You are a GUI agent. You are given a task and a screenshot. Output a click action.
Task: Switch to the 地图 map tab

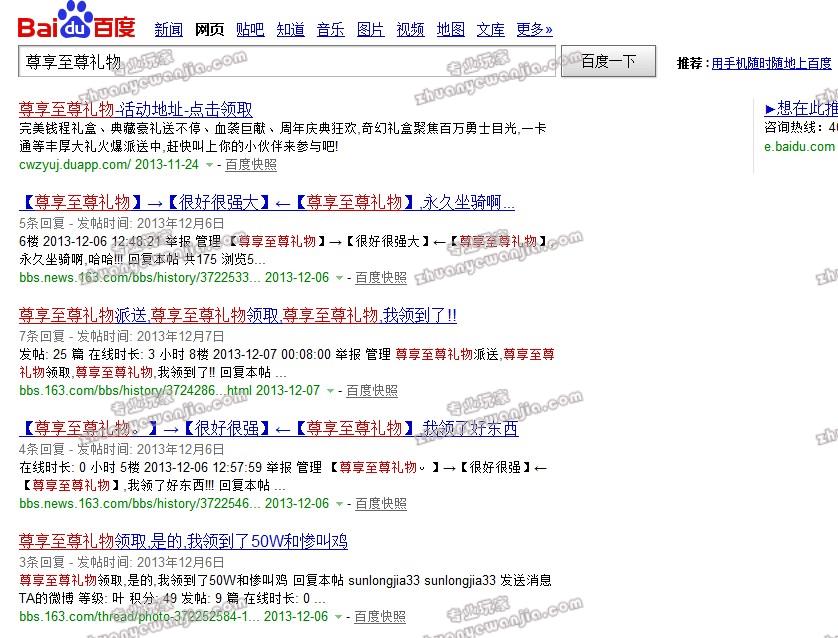click(x=451, y=29)
